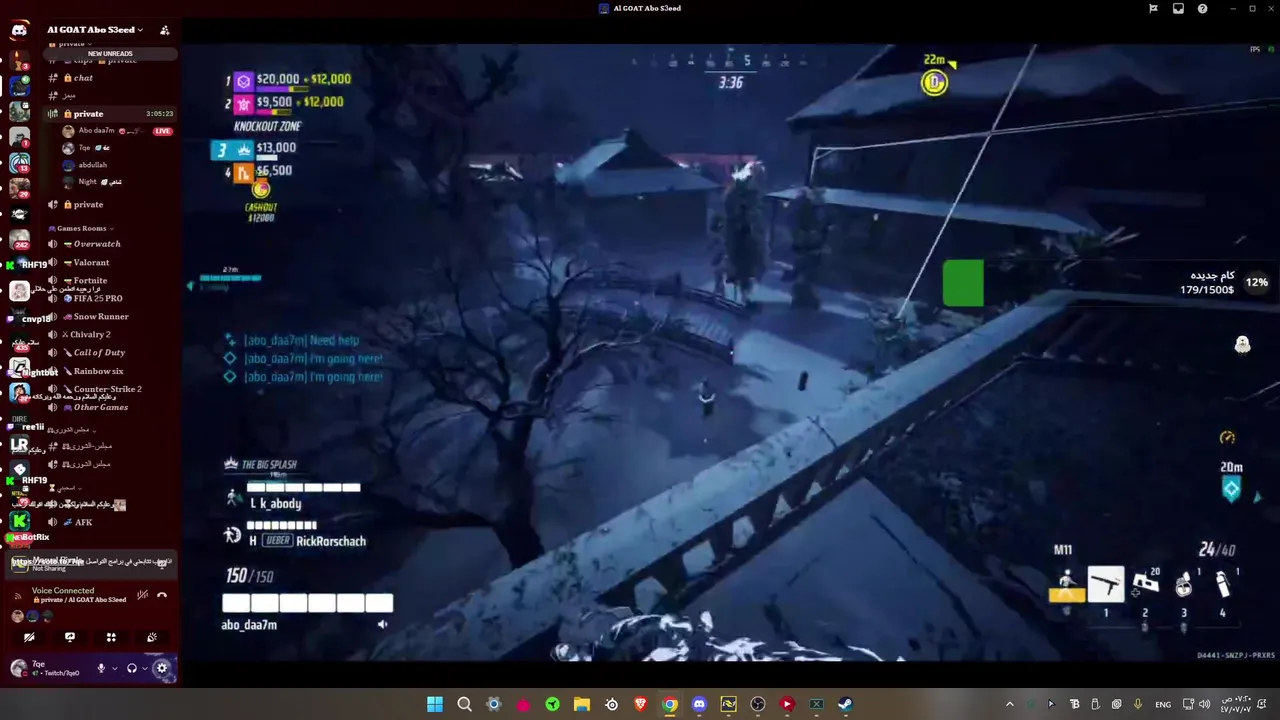Open voice connection signal details icon

click(17, 595)
